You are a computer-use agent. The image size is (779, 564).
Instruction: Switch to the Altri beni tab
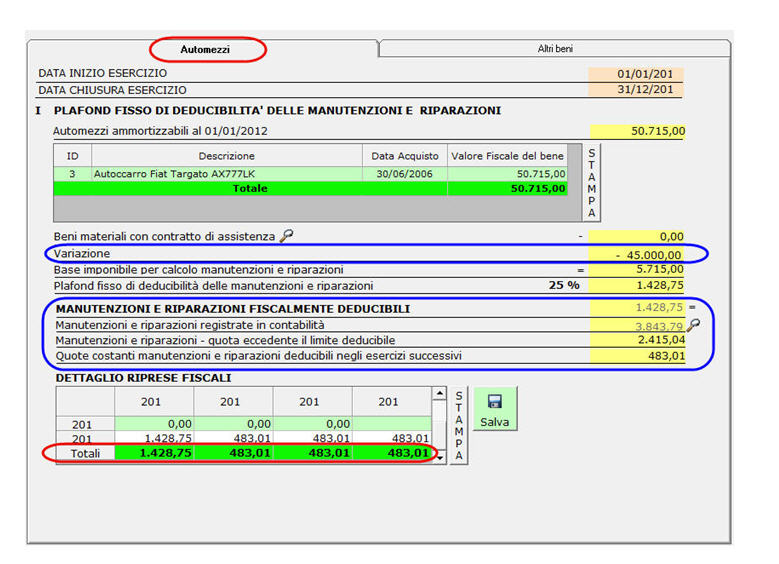pos(555,49)
